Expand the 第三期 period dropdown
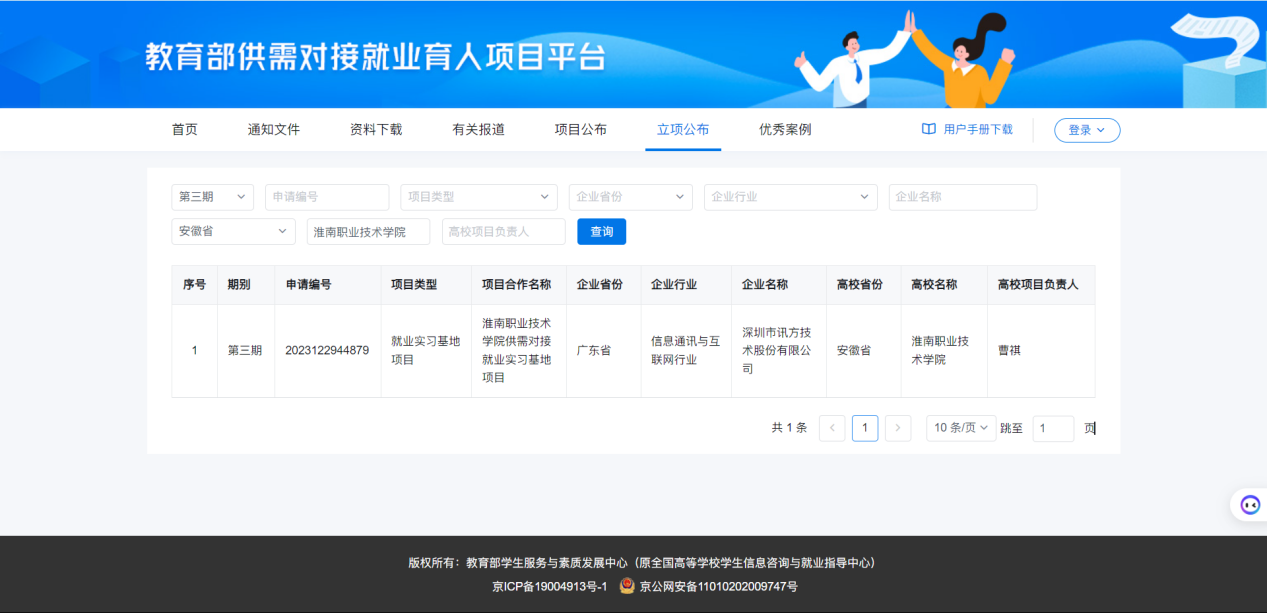The width and height of the screenshot is (1267, 613). [212, 197]
